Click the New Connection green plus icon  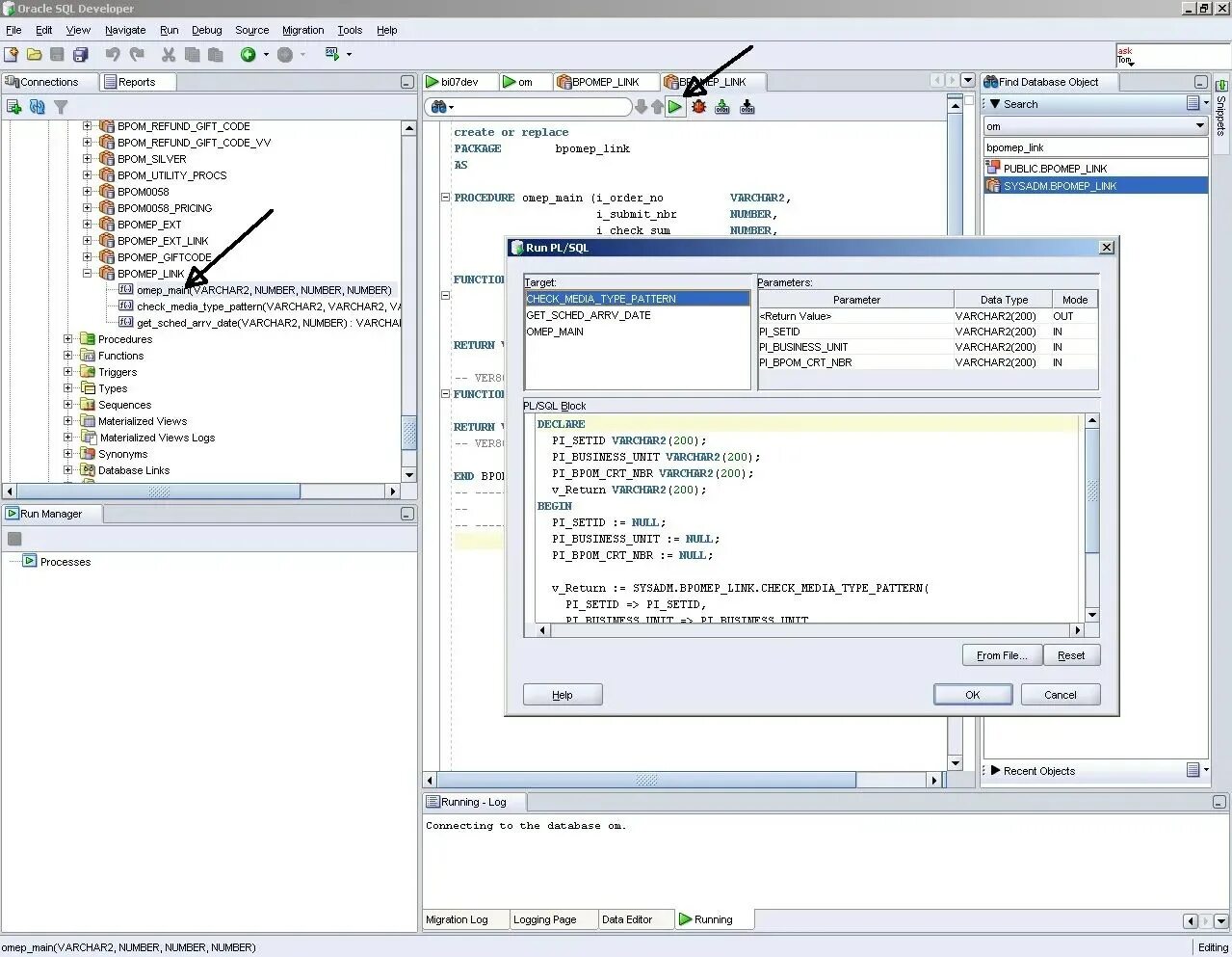point(13,107)
